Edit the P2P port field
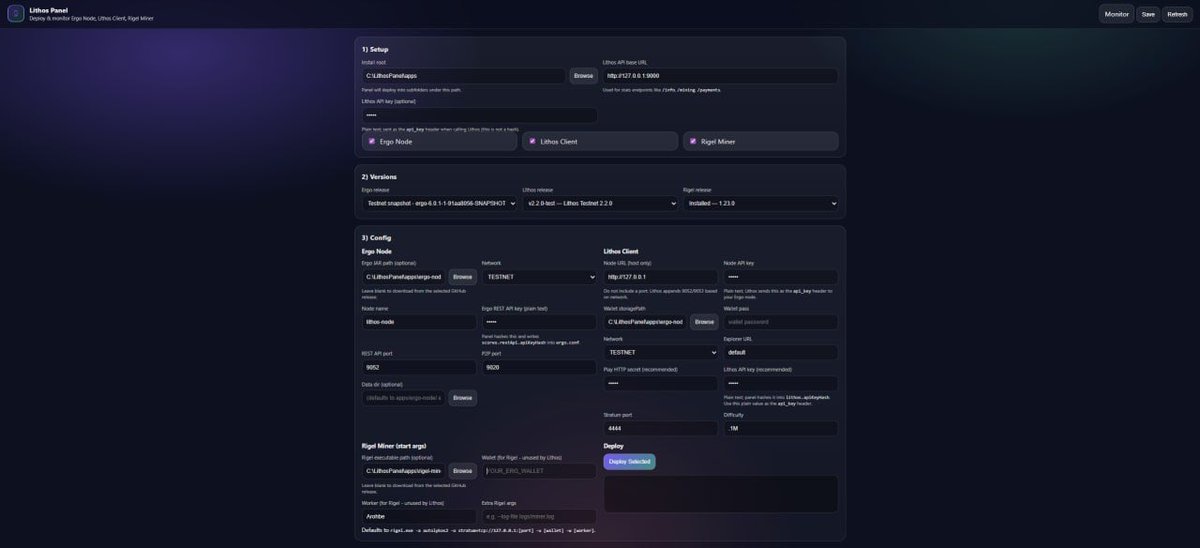1200x548 pixels. point(539,367)
